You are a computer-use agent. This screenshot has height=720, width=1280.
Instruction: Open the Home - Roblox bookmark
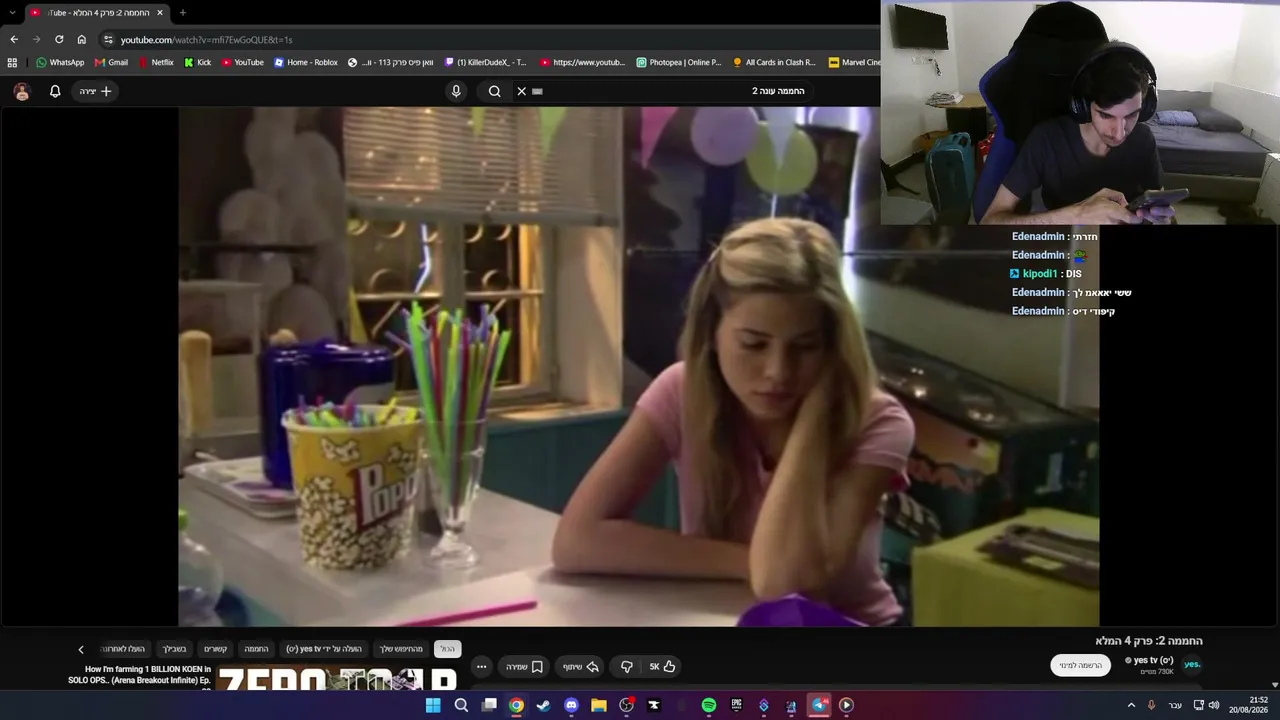tap(306, 62)
